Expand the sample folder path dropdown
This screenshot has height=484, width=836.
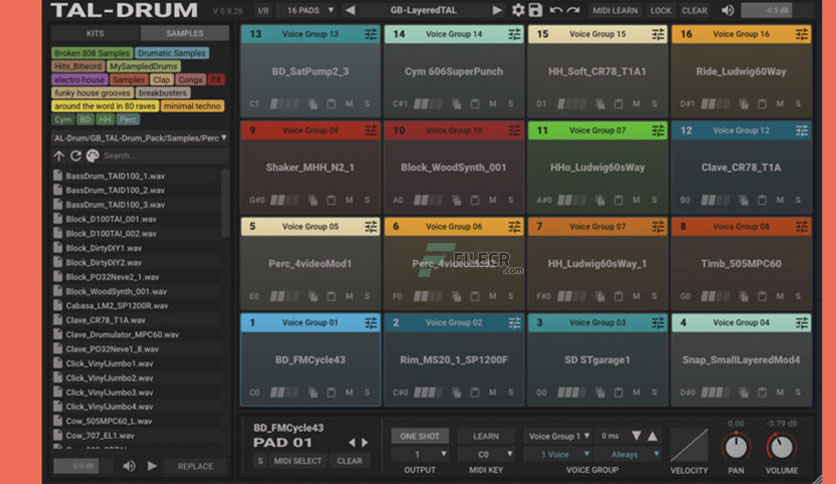(140, 138)
